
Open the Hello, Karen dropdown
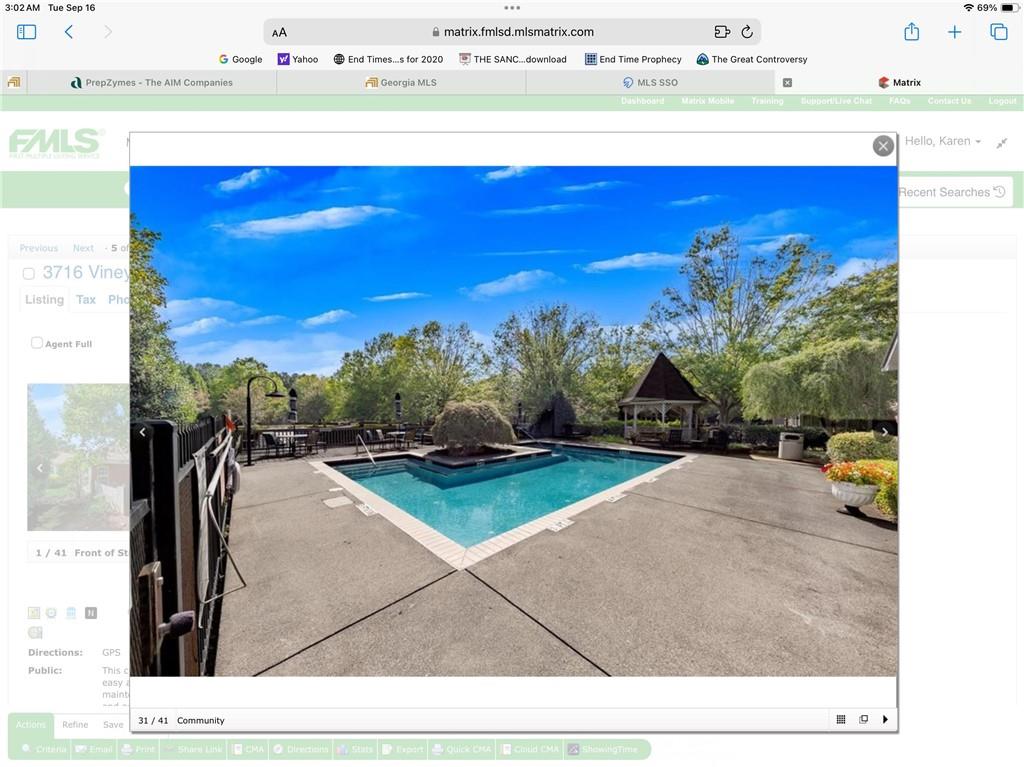(x=942, y=141)
